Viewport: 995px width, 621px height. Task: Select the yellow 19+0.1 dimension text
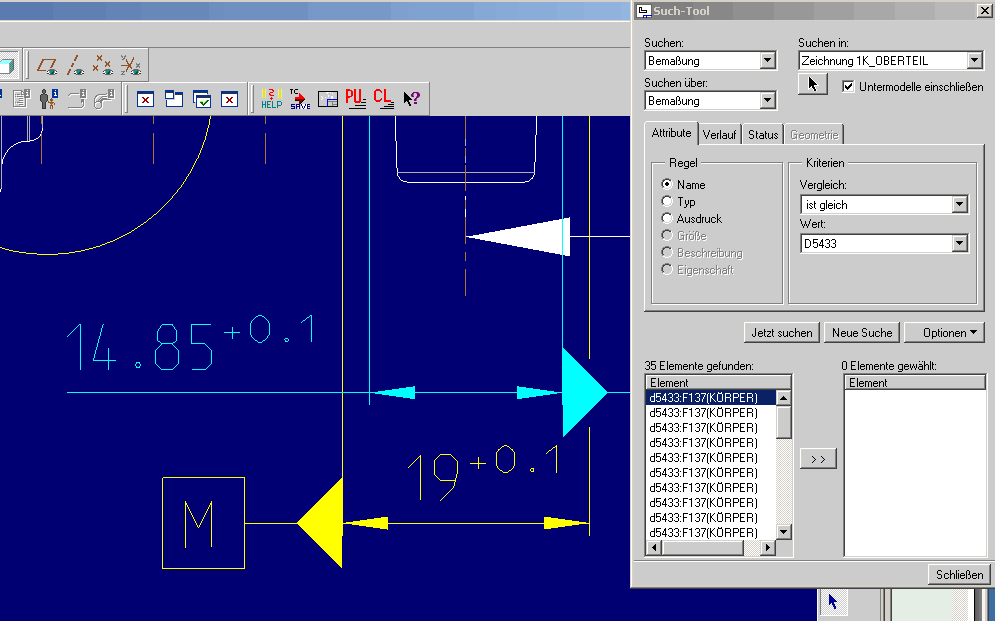tap(484, 472)
